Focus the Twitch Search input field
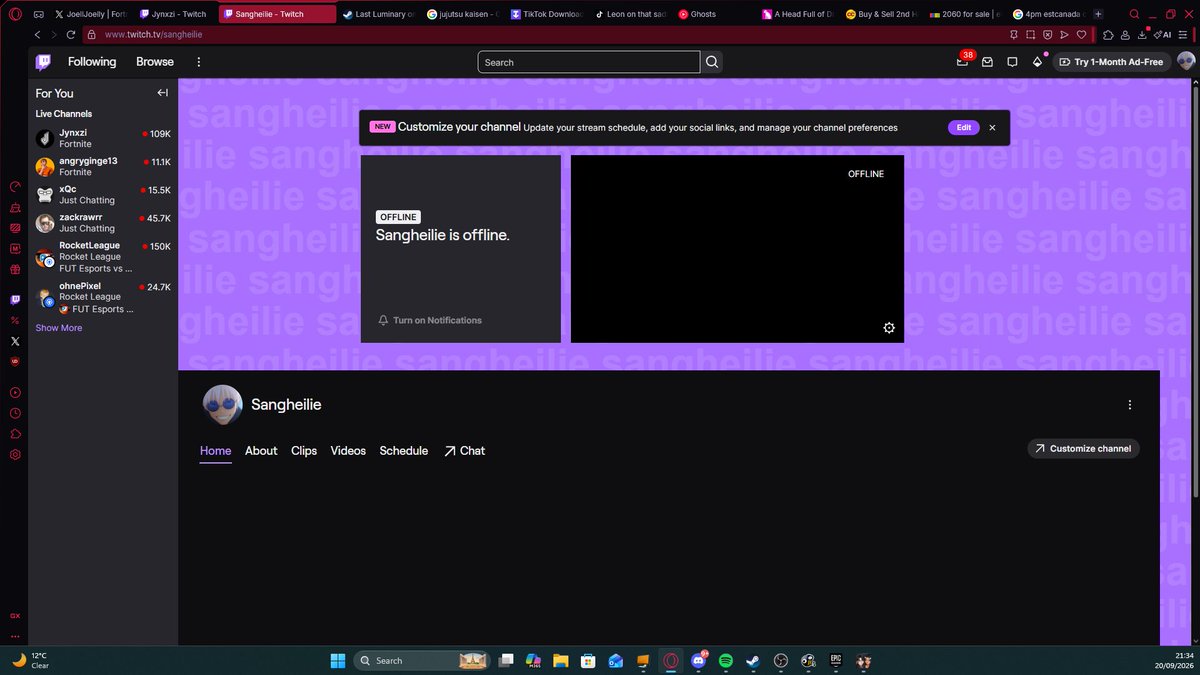This screenshot has width=1200, height=675. click(x=589, y=62)
